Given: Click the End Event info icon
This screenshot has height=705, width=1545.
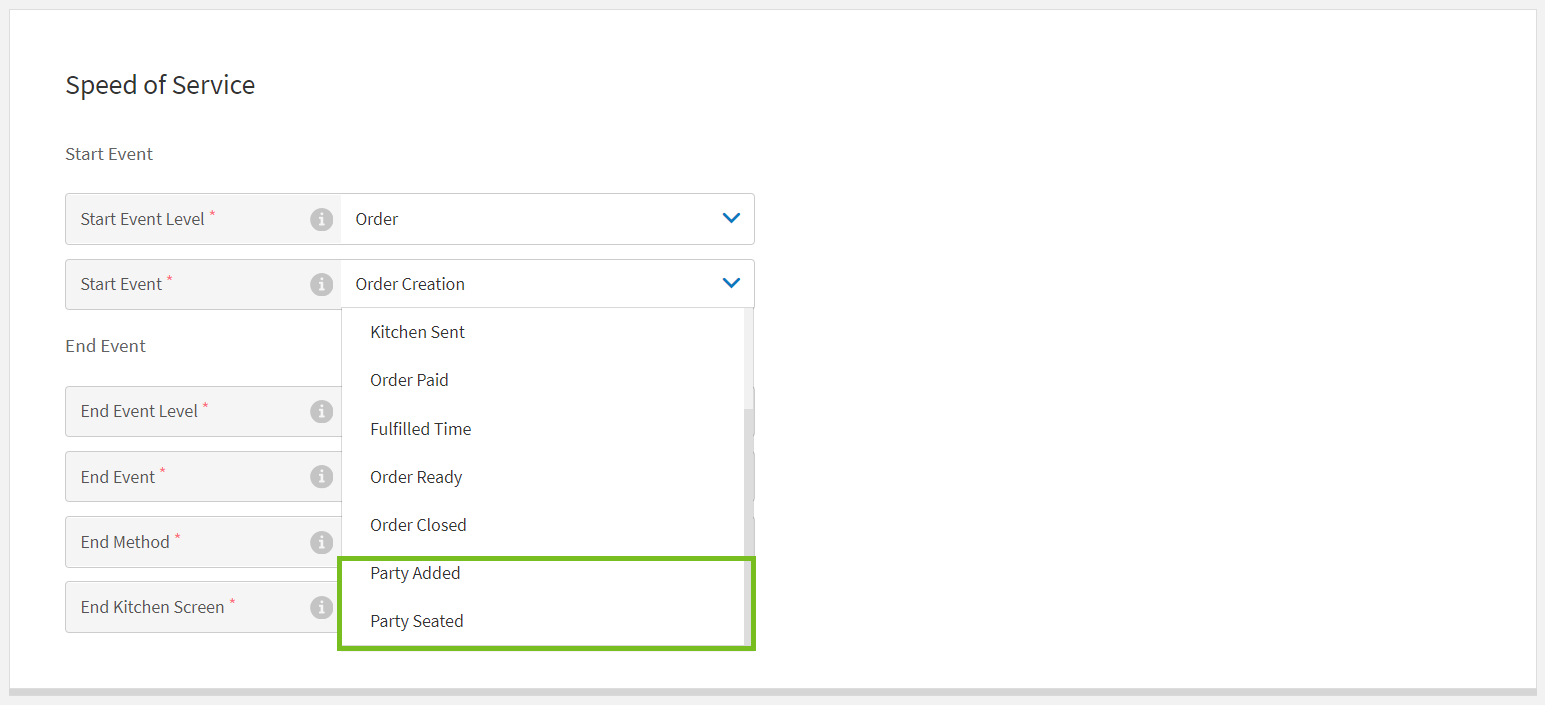Looking at the screenshot, I should [321, 477].
